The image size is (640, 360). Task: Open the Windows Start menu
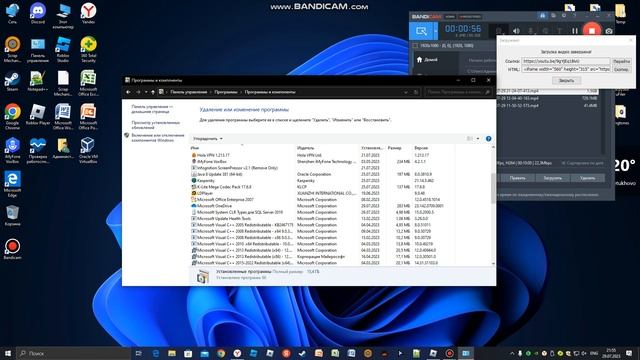[7, 353]
